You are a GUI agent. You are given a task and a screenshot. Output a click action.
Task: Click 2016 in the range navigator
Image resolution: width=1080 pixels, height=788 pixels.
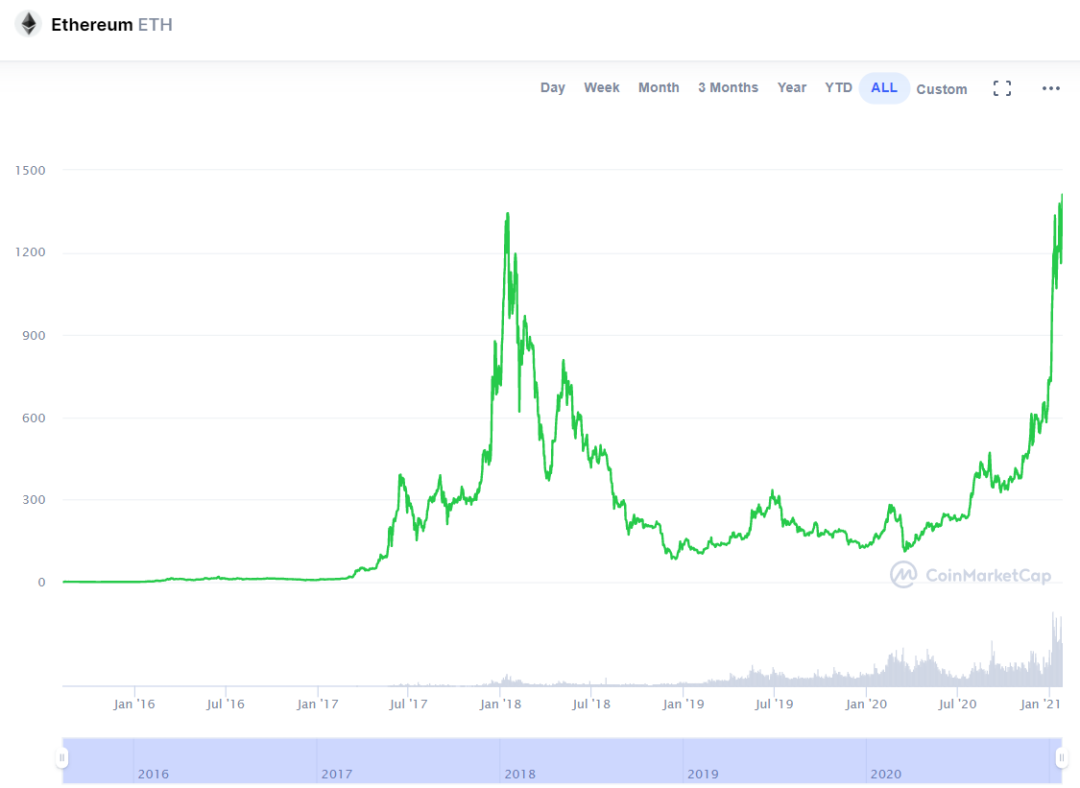pyautogui.click(x=153, y=774)
